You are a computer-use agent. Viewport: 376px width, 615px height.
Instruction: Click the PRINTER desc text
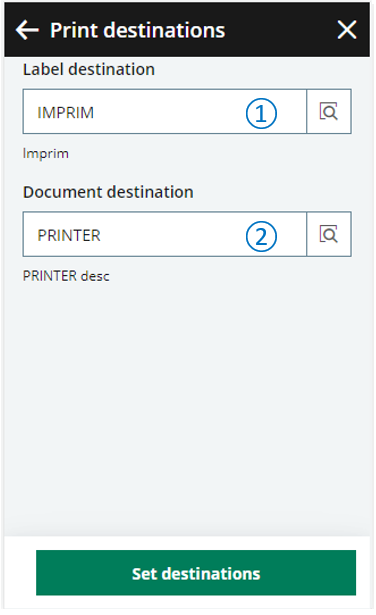tap(66, 276)
